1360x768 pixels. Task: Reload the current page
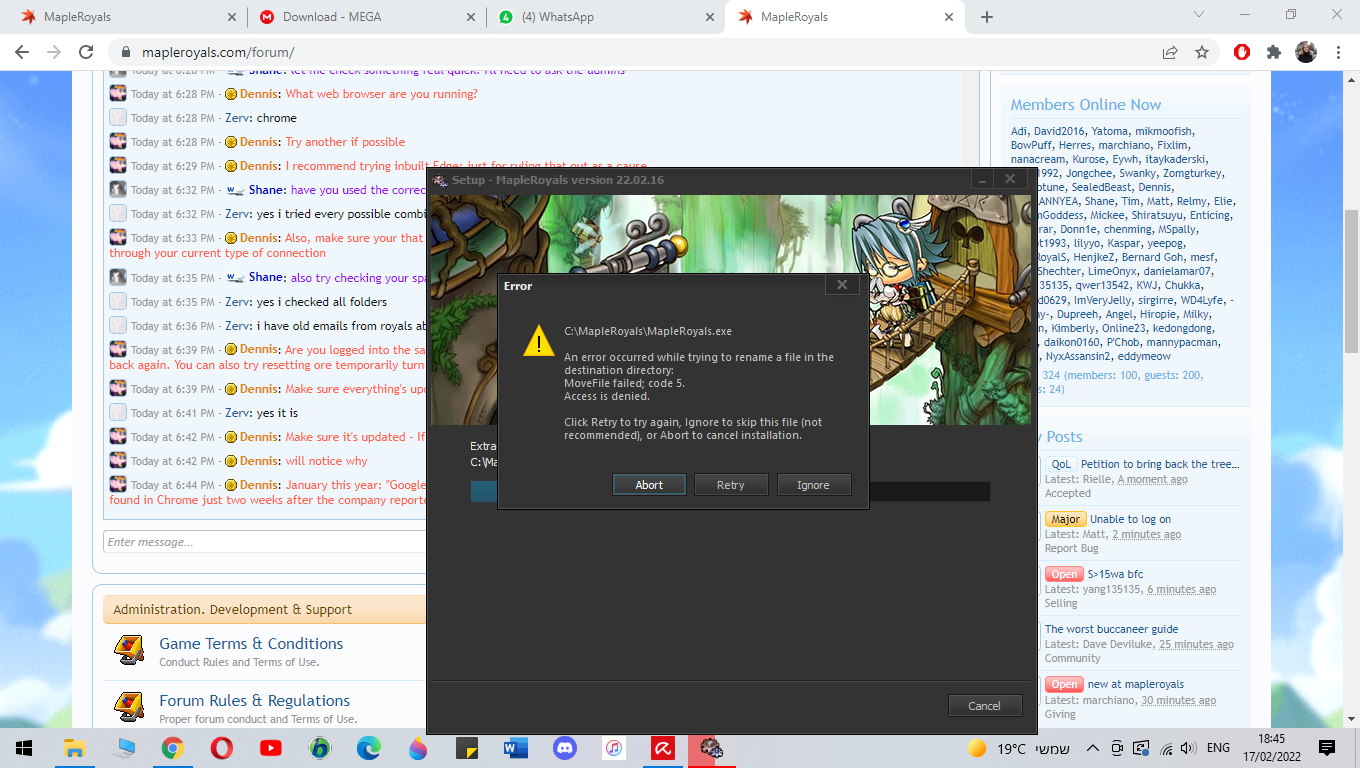click(86, 52)
